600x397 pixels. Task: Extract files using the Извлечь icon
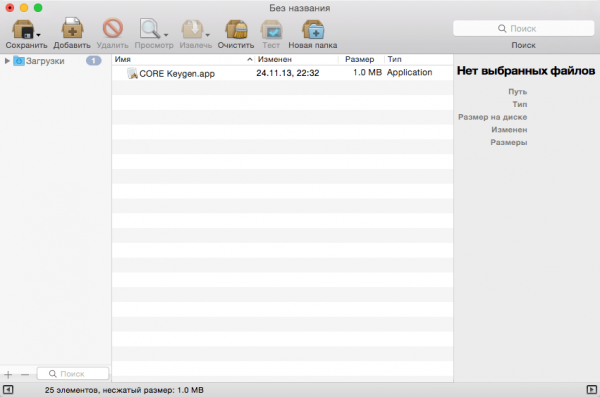(192, 29)
